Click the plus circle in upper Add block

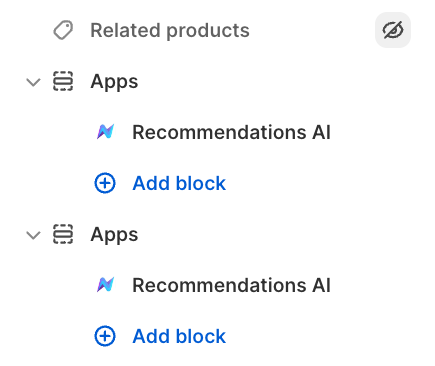tap(105, 183)
